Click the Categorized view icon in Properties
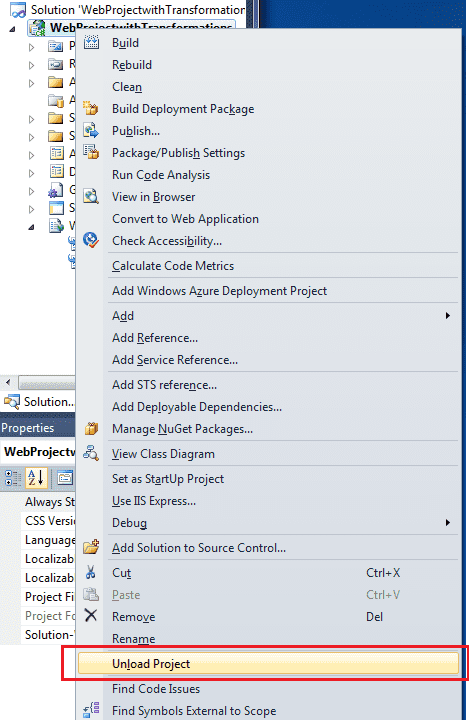The image size is (469, 724). click(x=12, y=478)
